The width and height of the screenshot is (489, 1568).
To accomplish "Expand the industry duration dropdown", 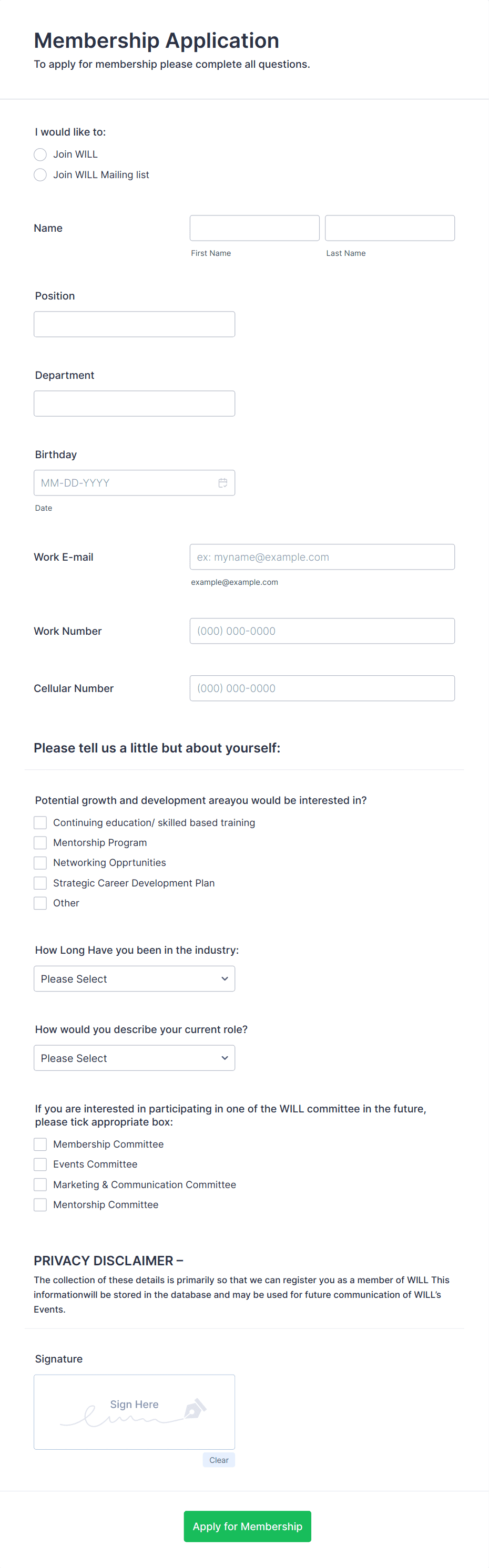I will pyautogui.click(x=135, y=979).
